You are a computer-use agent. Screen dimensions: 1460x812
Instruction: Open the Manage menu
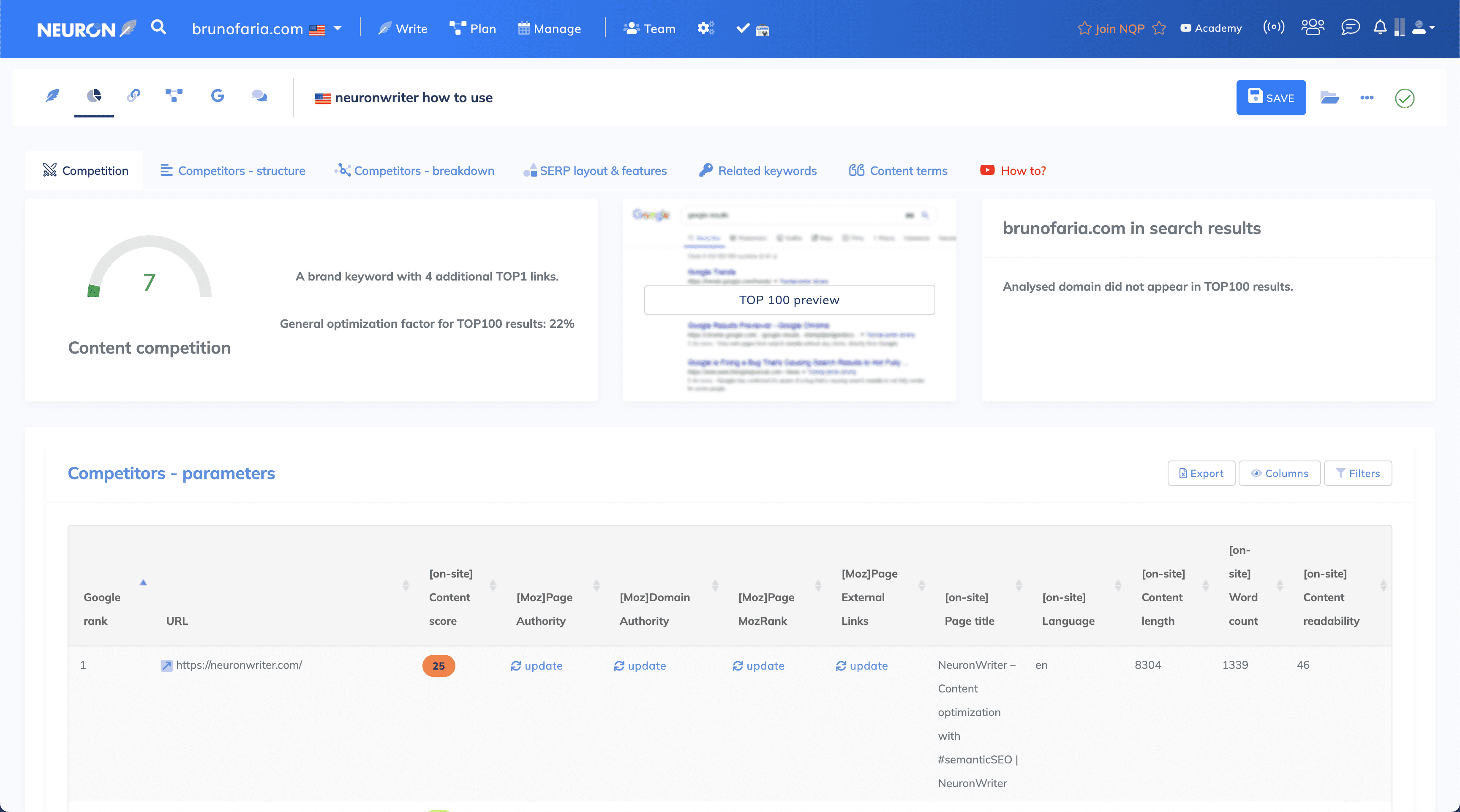pyautogui.click(x=549, y=28)
